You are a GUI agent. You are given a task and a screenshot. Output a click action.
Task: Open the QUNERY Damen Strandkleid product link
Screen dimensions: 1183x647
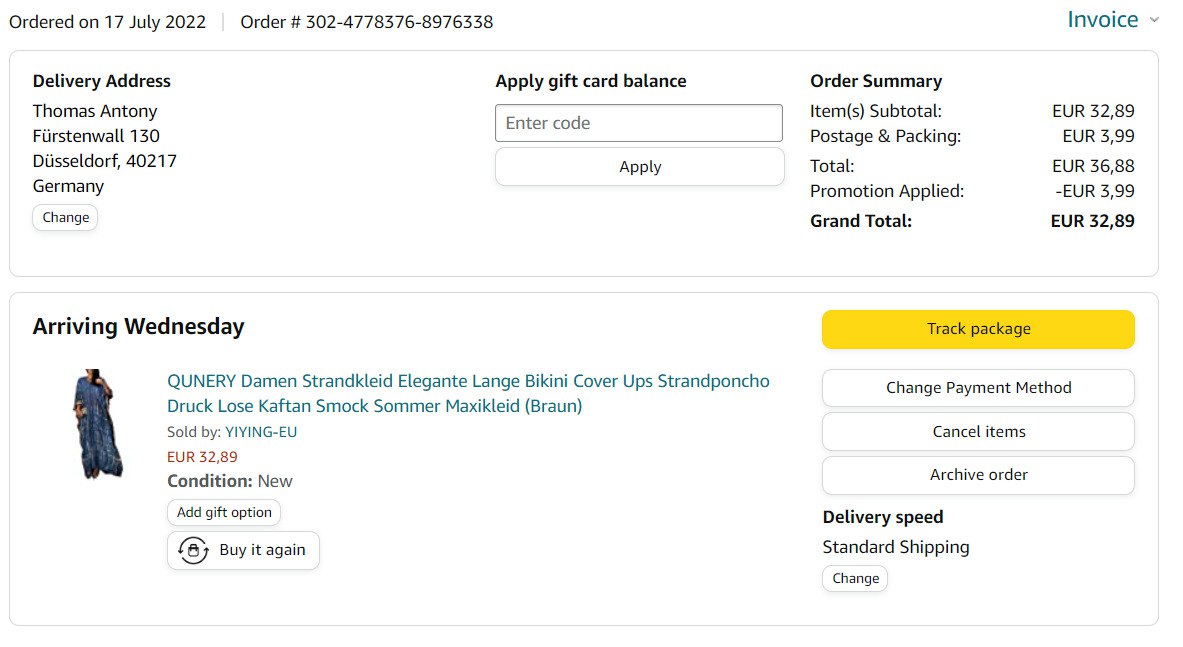click(468, 393)
